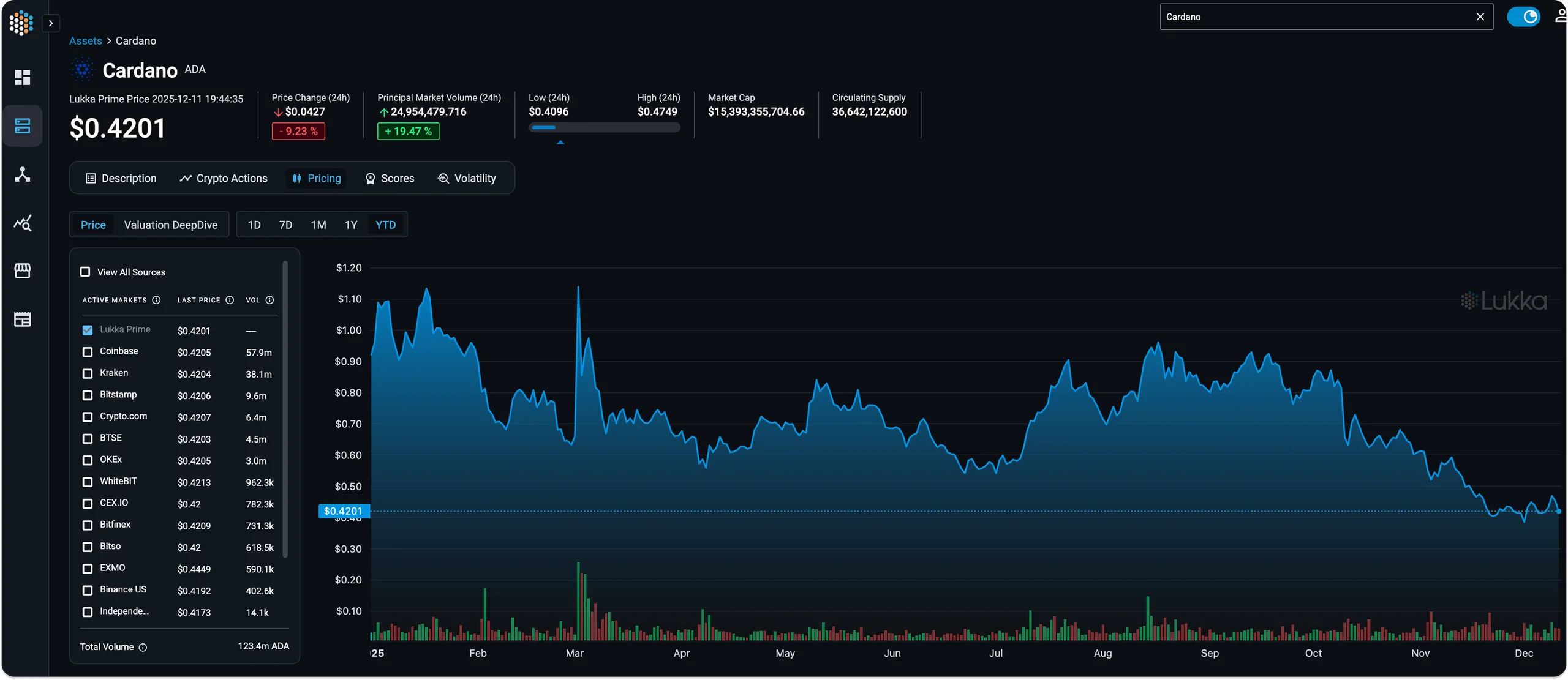Click the Cardano coin logo

83,70
